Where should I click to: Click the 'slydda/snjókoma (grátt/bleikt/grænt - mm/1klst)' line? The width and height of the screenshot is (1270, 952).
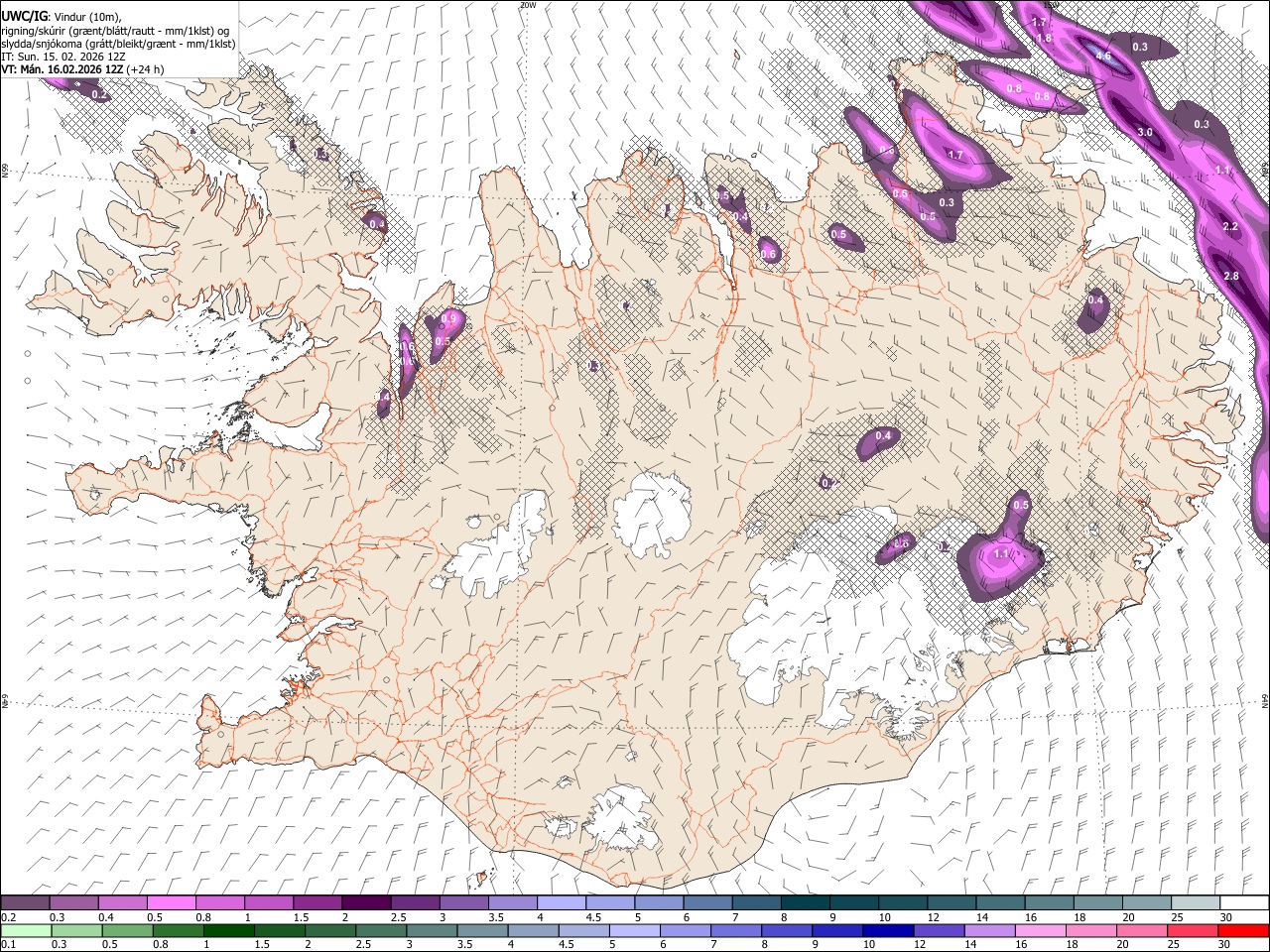click(118, 44)
